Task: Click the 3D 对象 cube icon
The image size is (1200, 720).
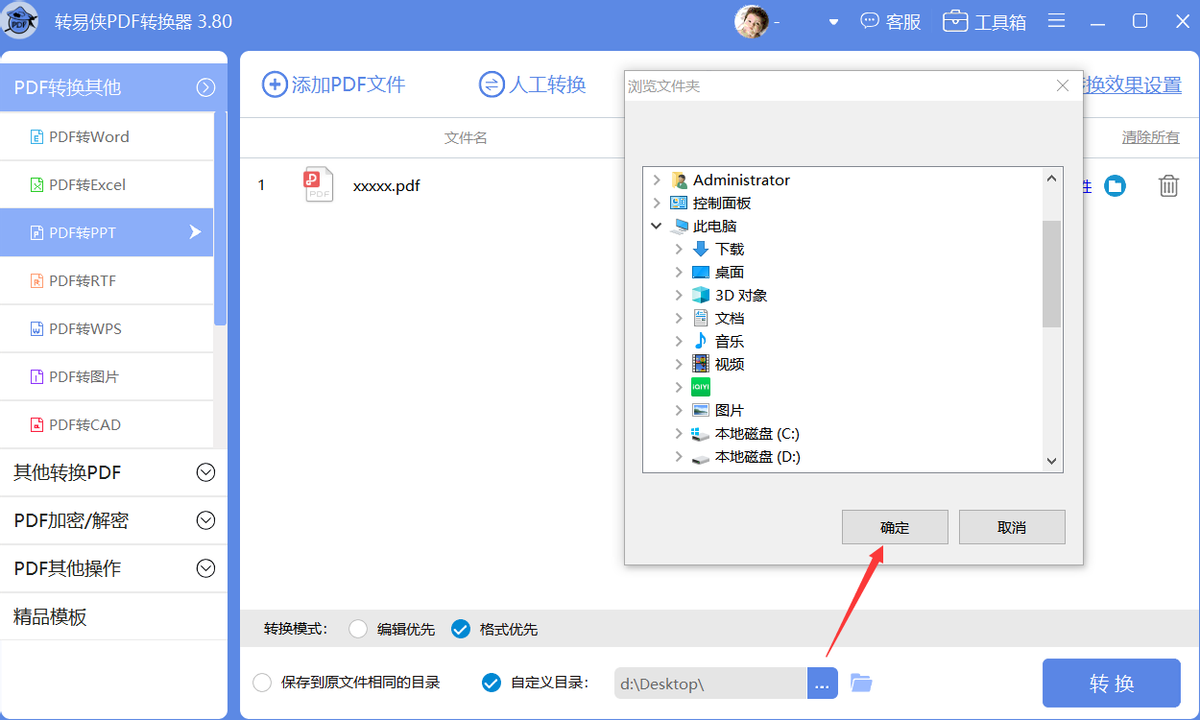Action: tap(700, 295)
